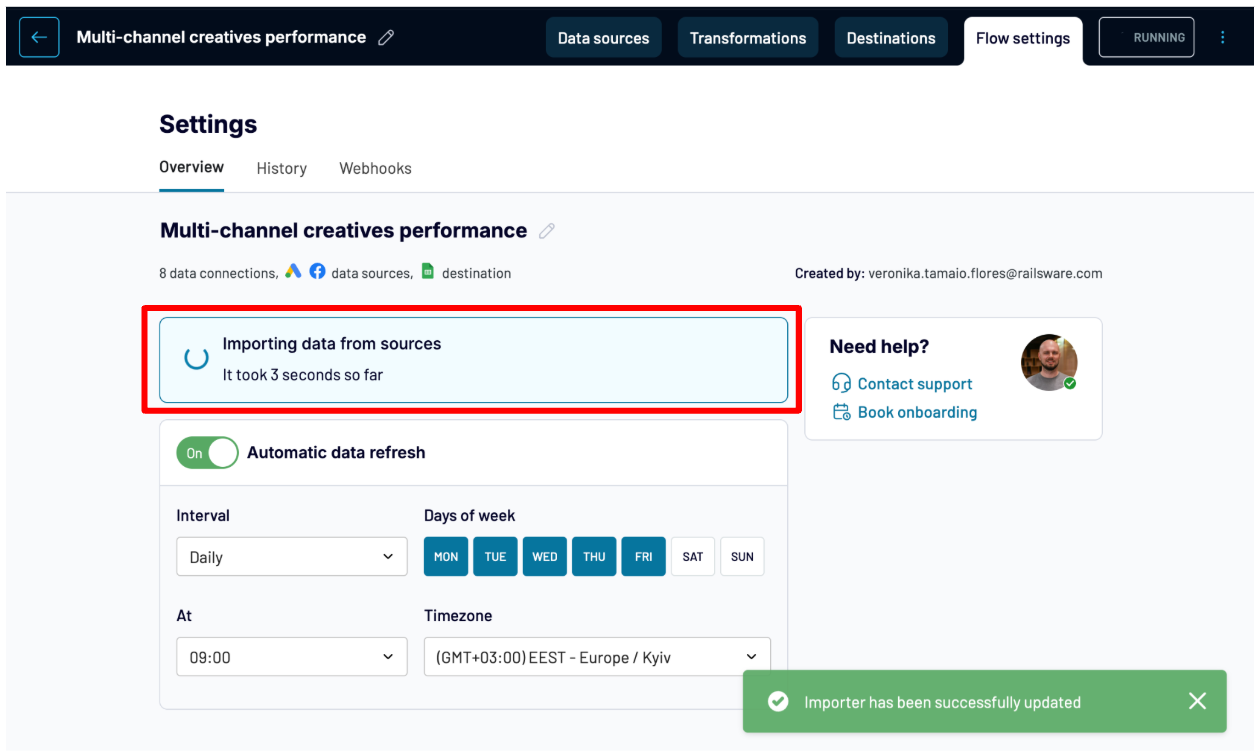Image resolution: width=1258 pixels, height=754 pixels.
Task: Click the back arrow button
Action: [39, 37]
